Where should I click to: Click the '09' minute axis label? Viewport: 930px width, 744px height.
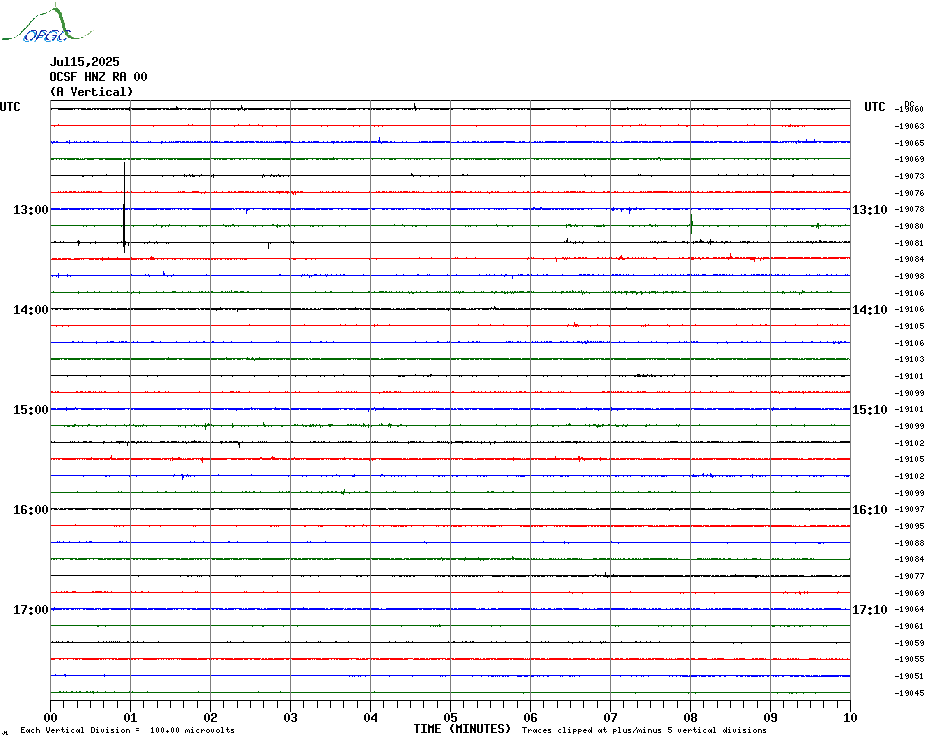tap(770, 717)
